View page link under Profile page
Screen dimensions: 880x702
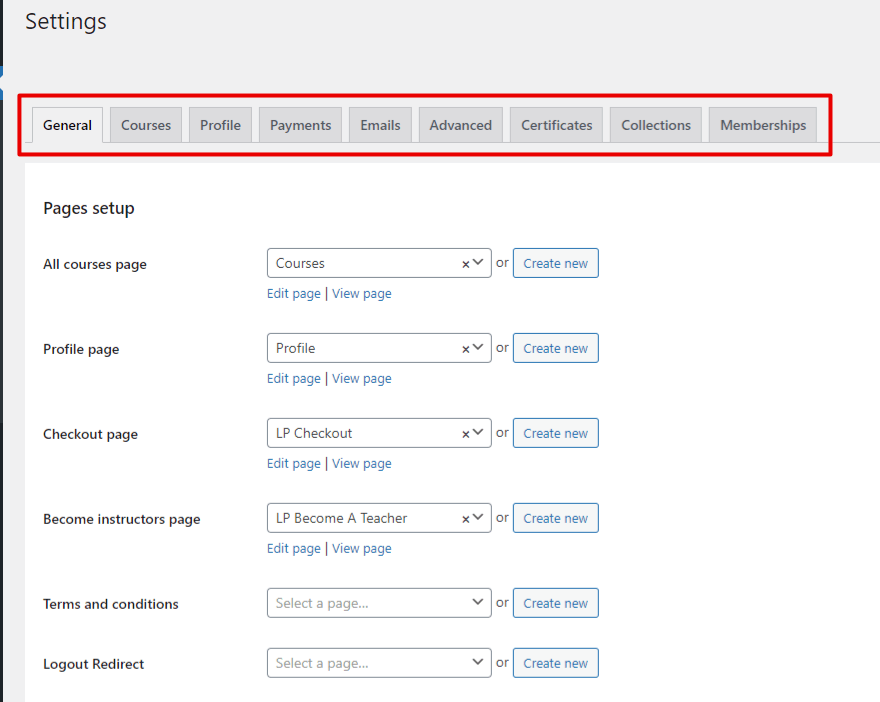point(362,379)
